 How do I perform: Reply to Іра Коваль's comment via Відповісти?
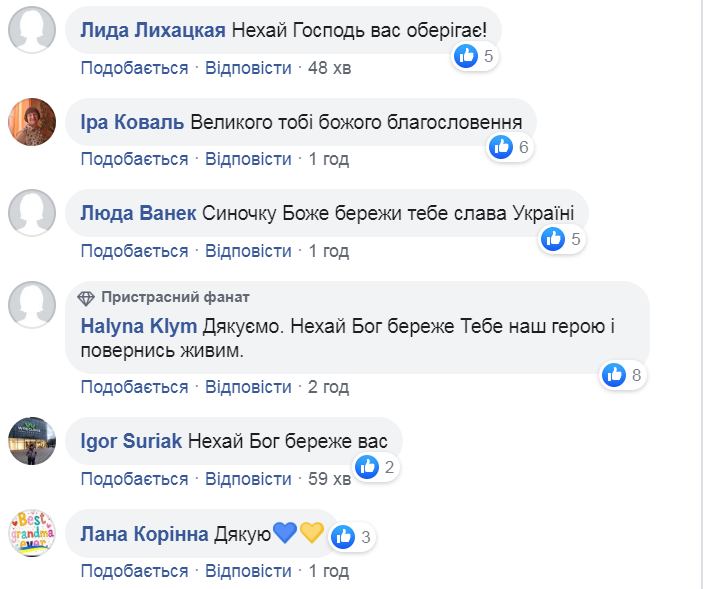[x=248, y=159]
